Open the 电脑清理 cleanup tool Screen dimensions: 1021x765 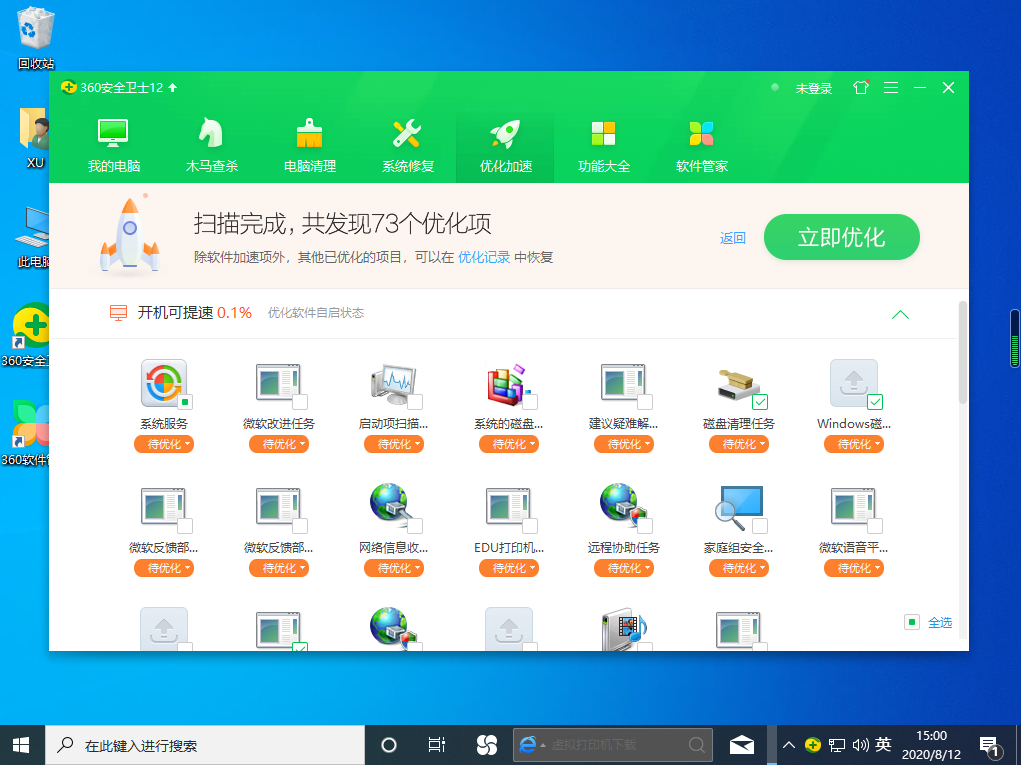(307, 140)
